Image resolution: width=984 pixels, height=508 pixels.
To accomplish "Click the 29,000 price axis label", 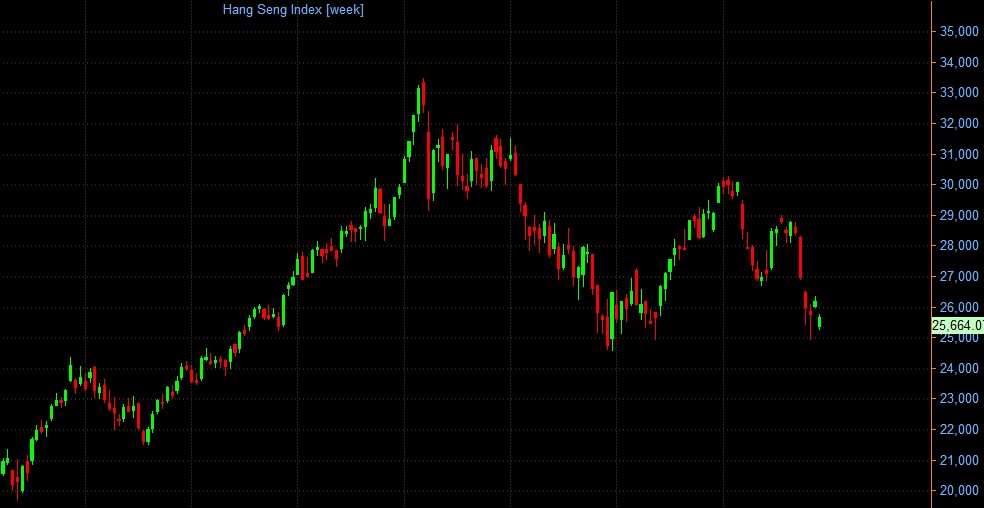I will tap(959, 215).
